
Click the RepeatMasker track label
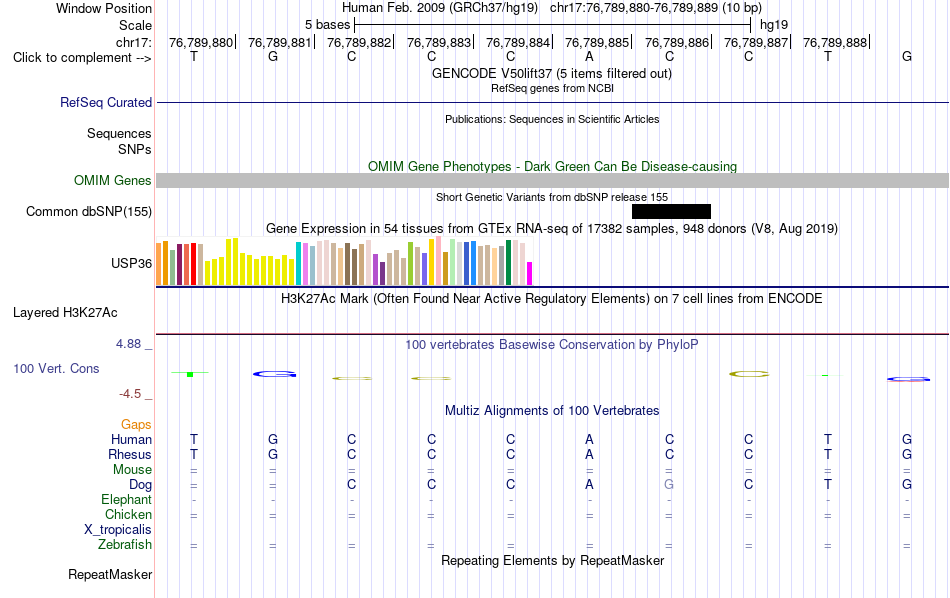pyautogui.click(x=110, y=574)
